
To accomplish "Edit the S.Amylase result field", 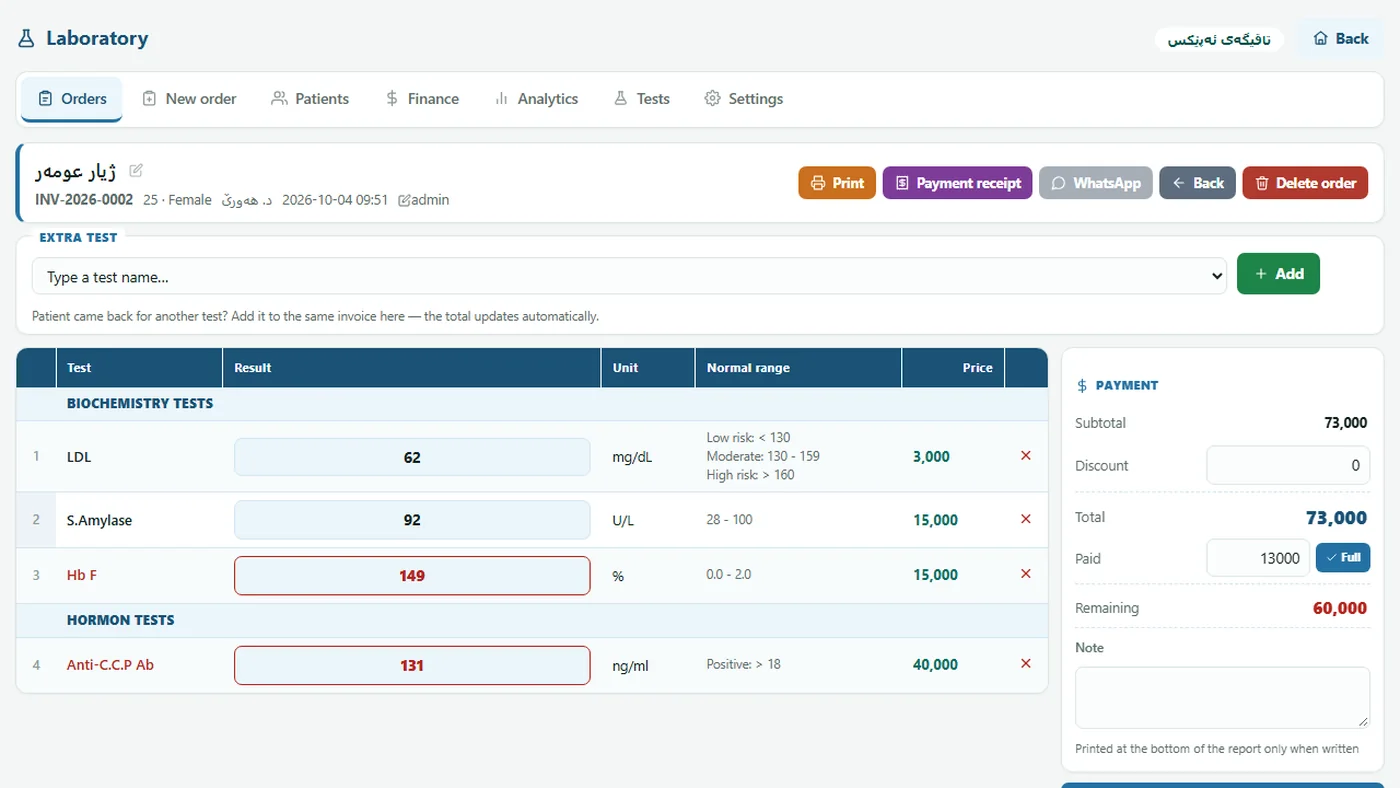I will click(x=412, y=520).
